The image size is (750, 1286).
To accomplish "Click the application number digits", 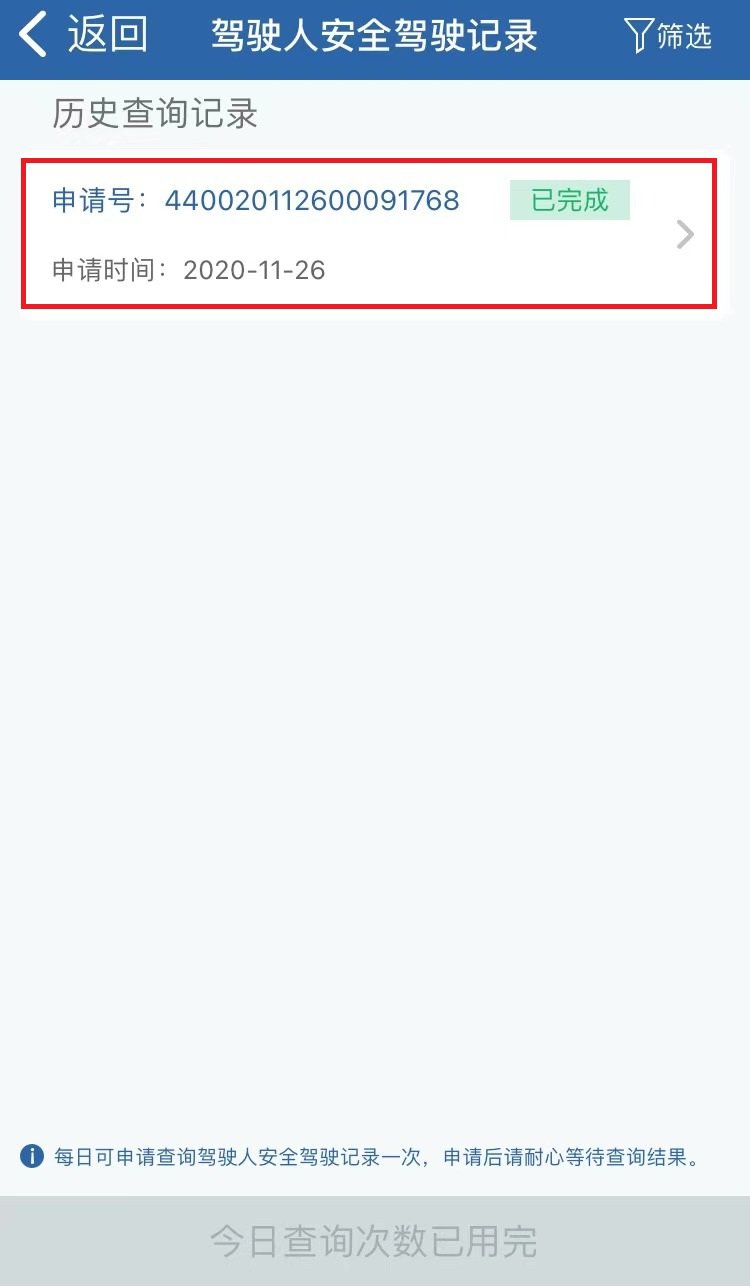I will click(312, 200).
